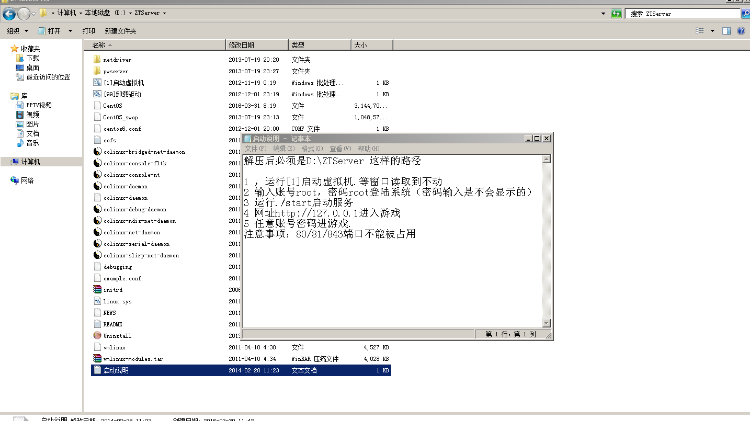Select the colinux-debug-daemon executable icon

97,209
